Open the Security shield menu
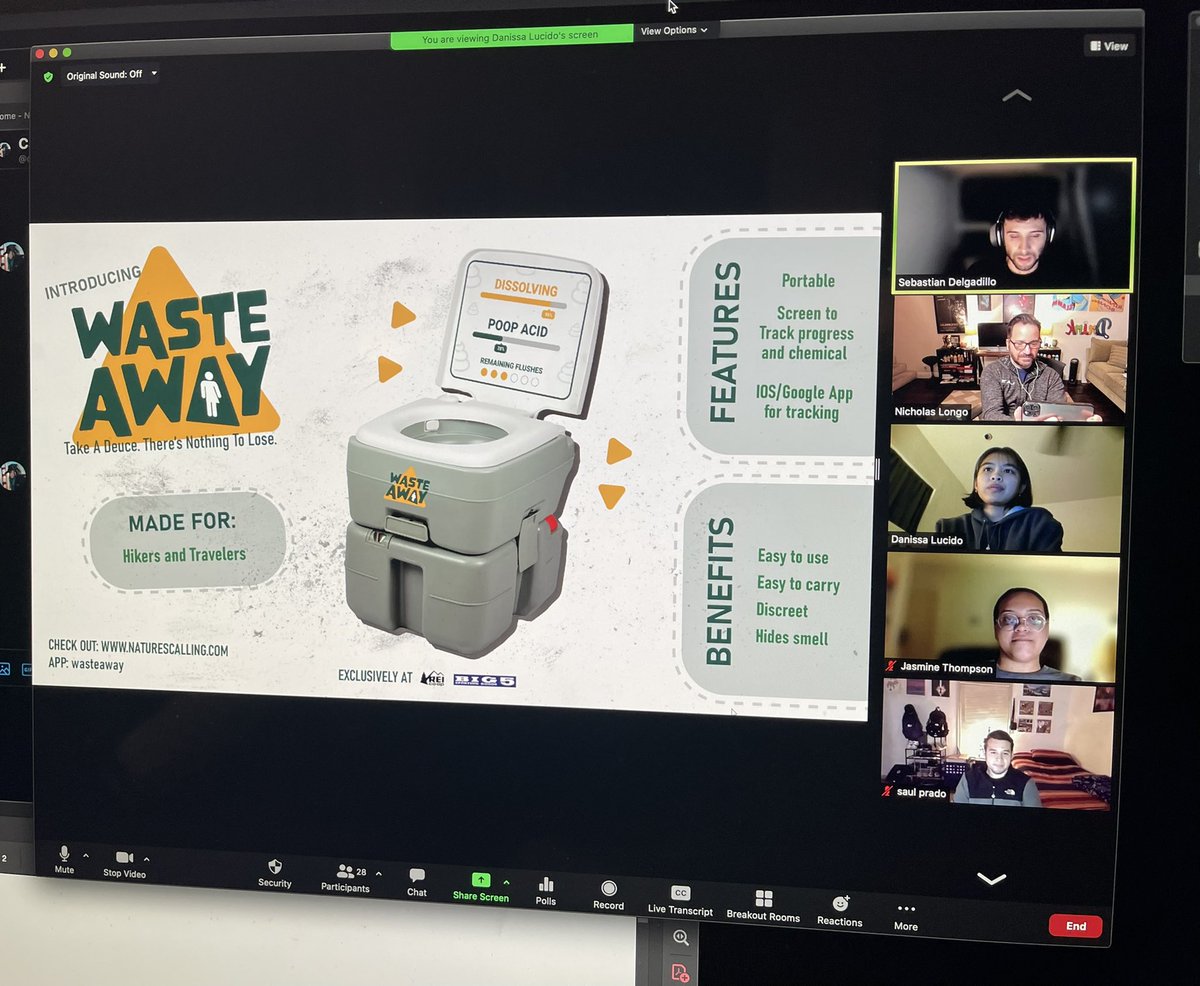The image size is (1200, 986). pos(275,873)
